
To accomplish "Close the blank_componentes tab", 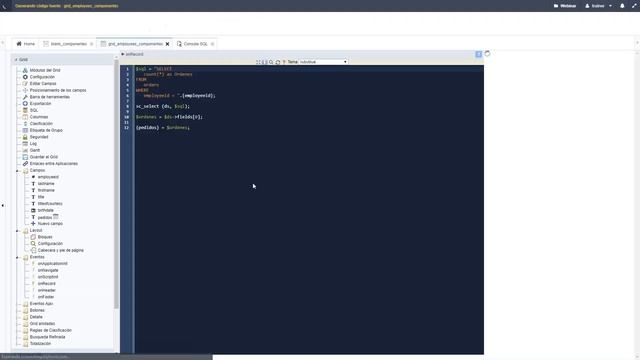I will click(91, 44).
